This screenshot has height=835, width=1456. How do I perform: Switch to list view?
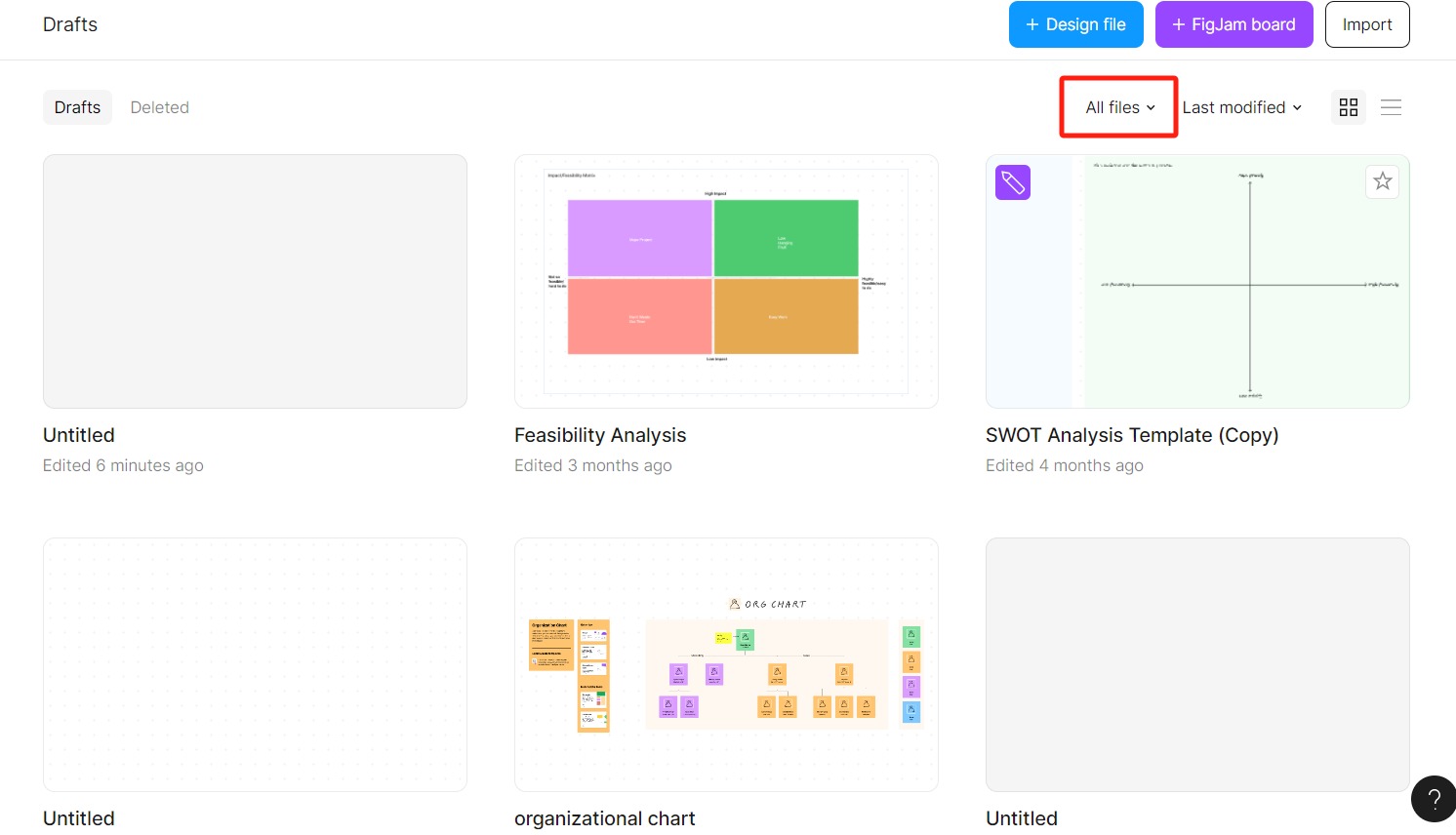[1392, 107]
